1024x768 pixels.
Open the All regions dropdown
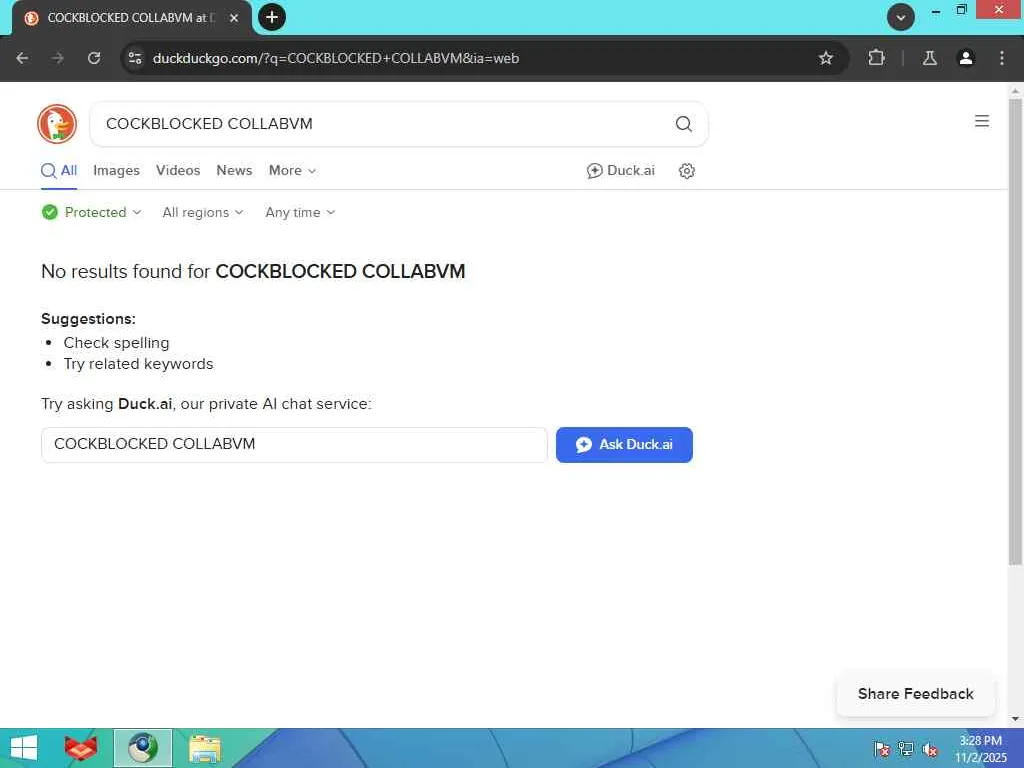202,212
